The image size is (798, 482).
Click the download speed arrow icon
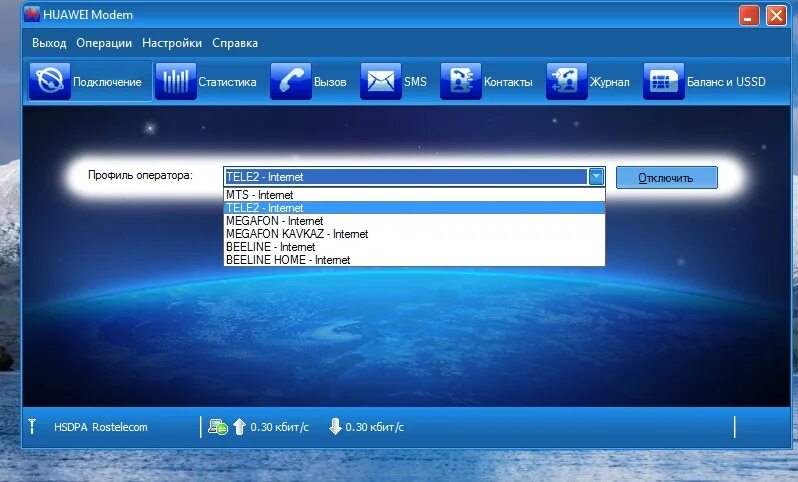335,427
